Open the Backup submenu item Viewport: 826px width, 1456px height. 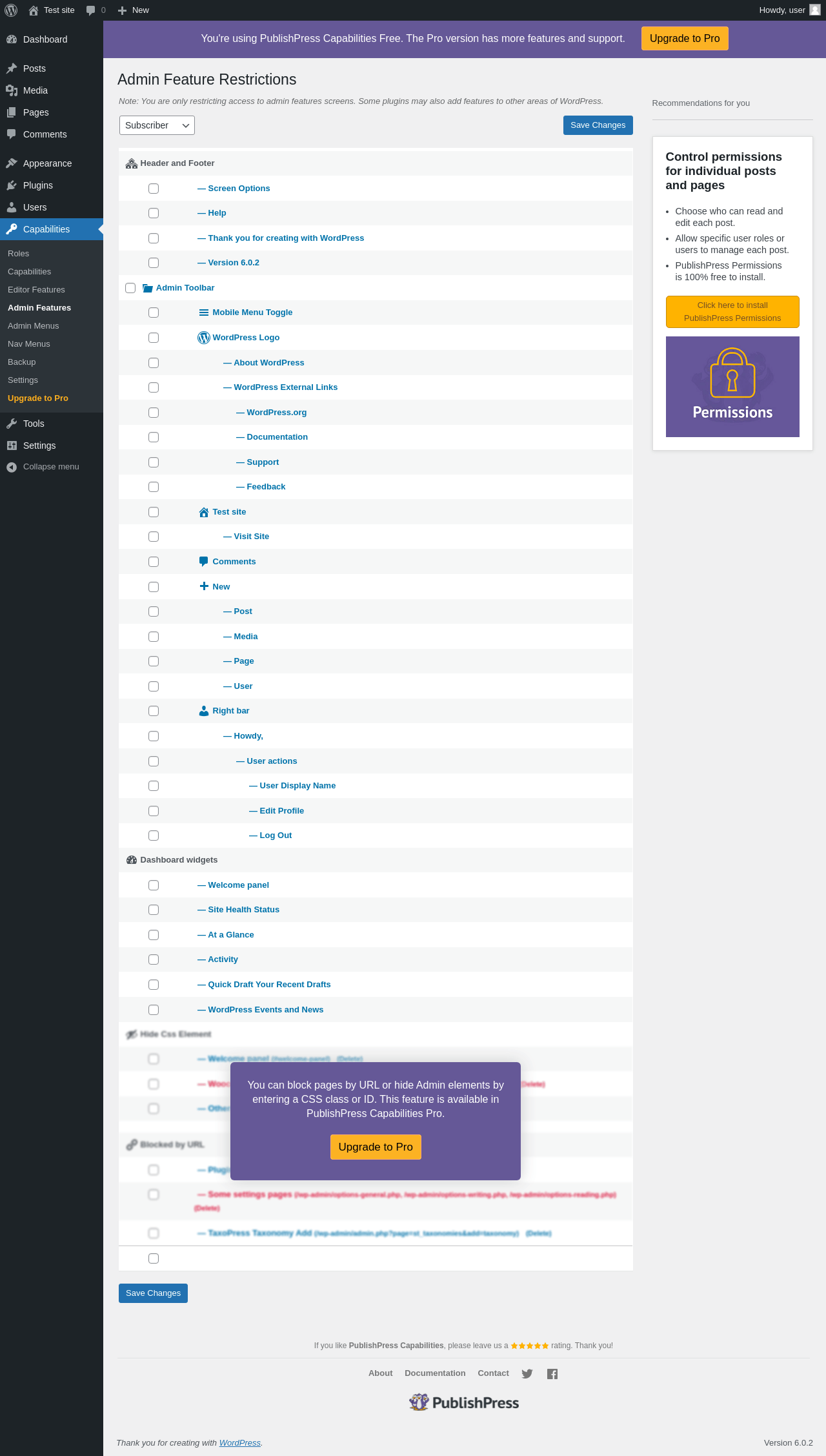(x=22, y=362)
